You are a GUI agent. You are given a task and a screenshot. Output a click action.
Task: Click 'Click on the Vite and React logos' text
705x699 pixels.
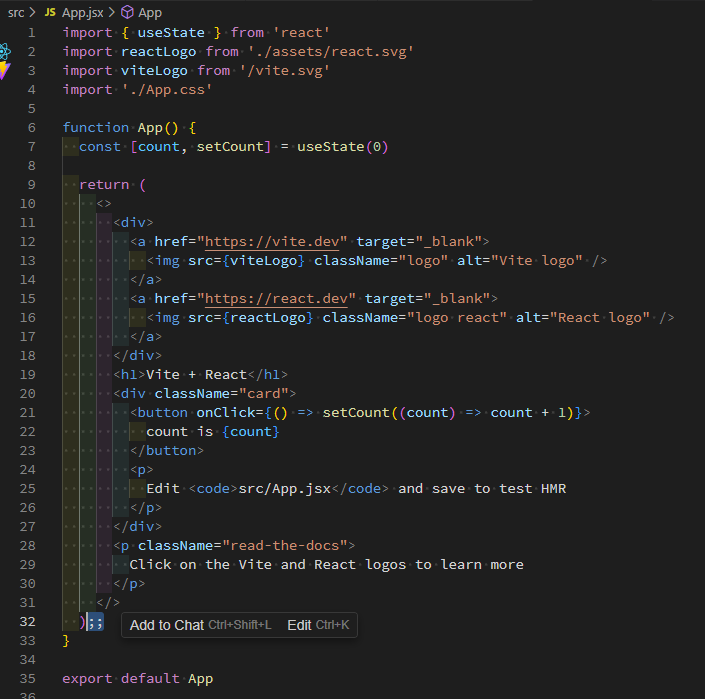point(268,565)
